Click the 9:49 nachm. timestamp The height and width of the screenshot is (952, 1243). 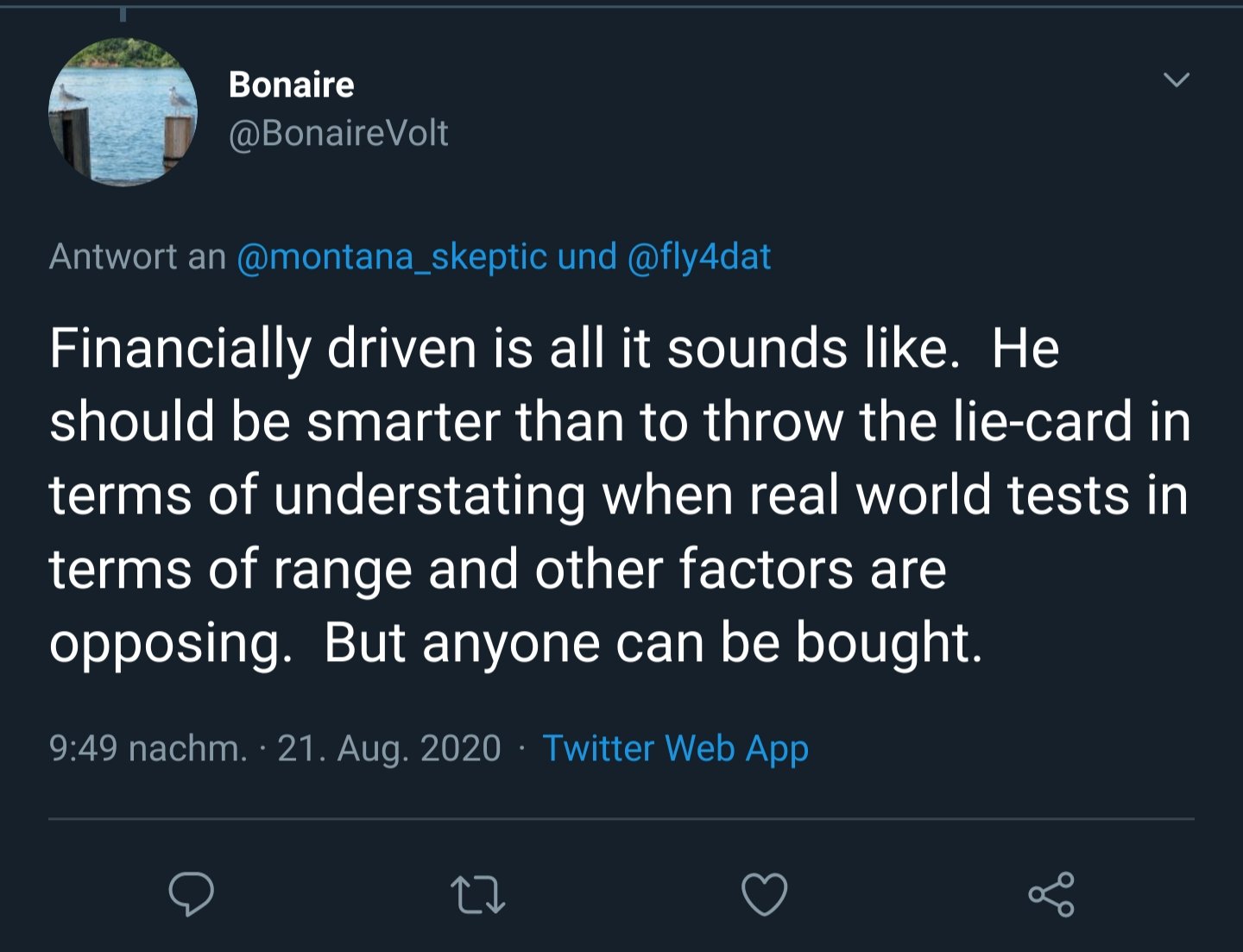148,748
